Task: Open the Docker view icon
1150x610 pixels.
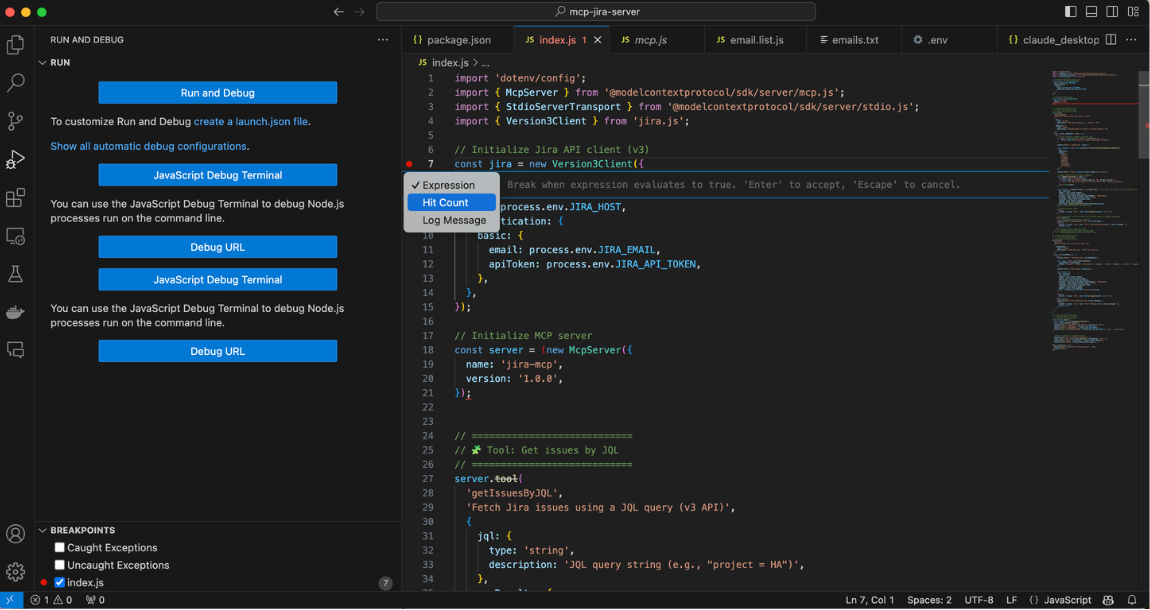Action: (16, 312)
